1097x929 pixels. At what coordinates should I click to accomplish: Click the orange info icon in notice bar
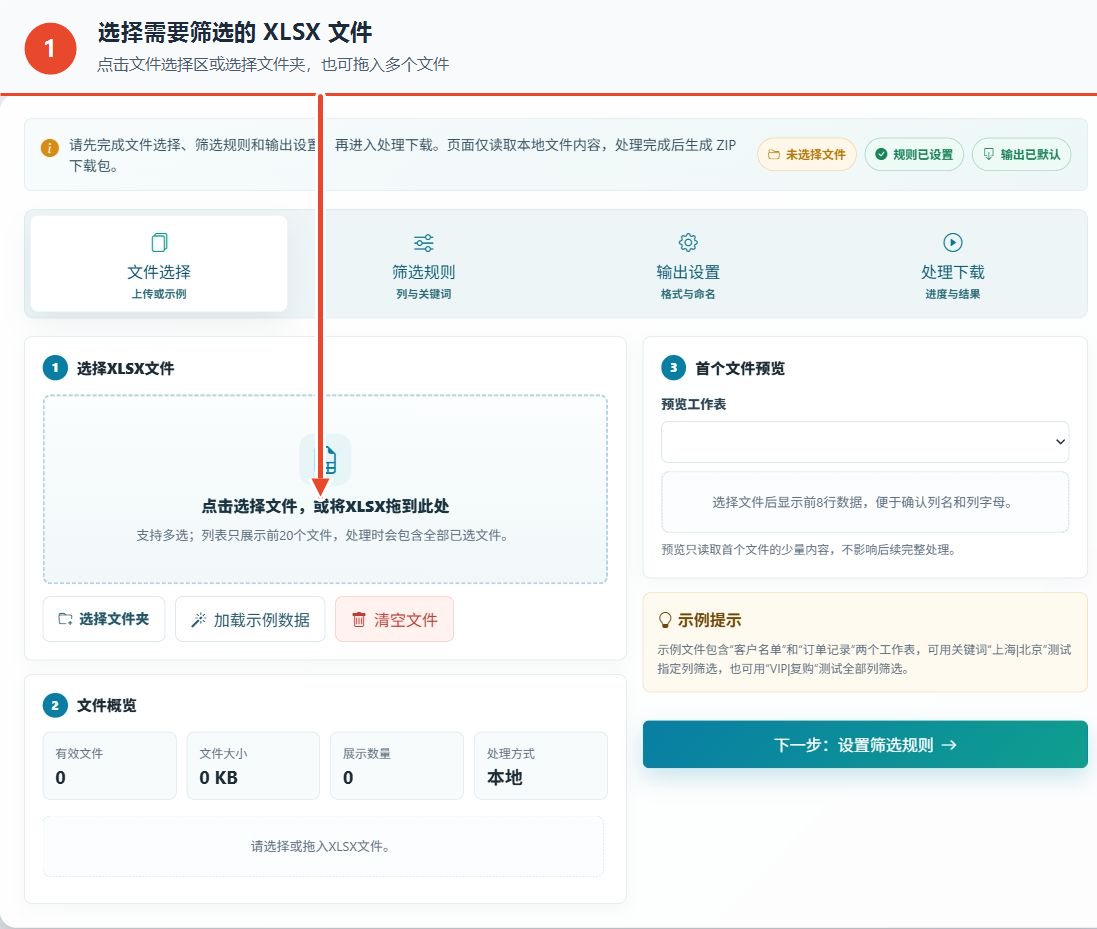50,148
